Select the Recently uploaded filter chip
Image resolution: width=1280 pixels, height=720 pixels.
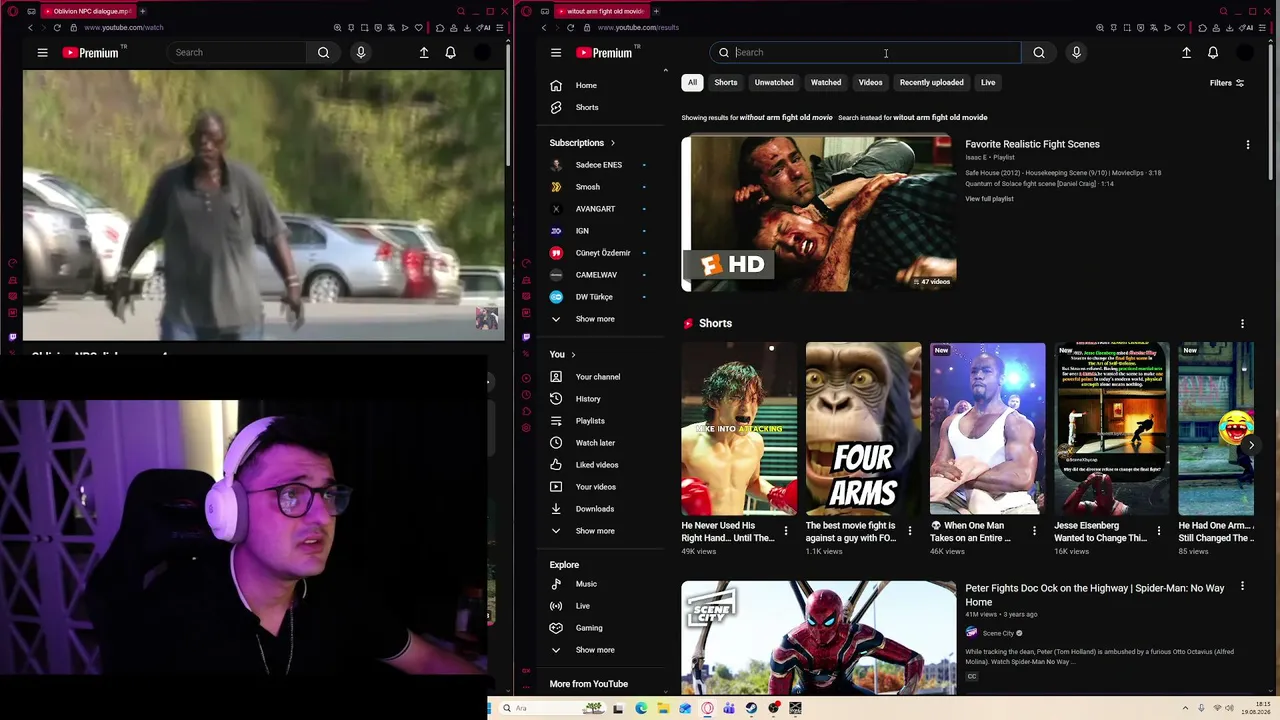click(932, 83)
